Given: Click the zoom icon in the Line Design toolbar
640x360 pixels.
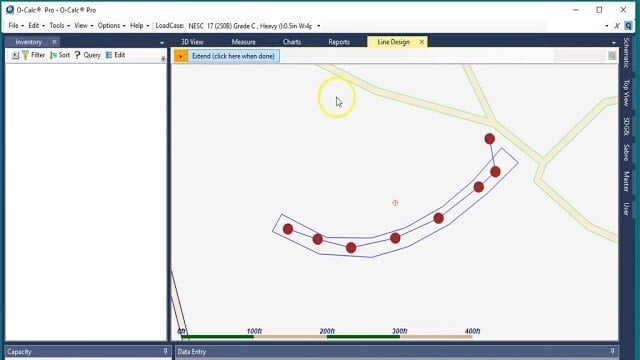Looking at the screenshot, I should pyautogui.click(x=612, y=56).
